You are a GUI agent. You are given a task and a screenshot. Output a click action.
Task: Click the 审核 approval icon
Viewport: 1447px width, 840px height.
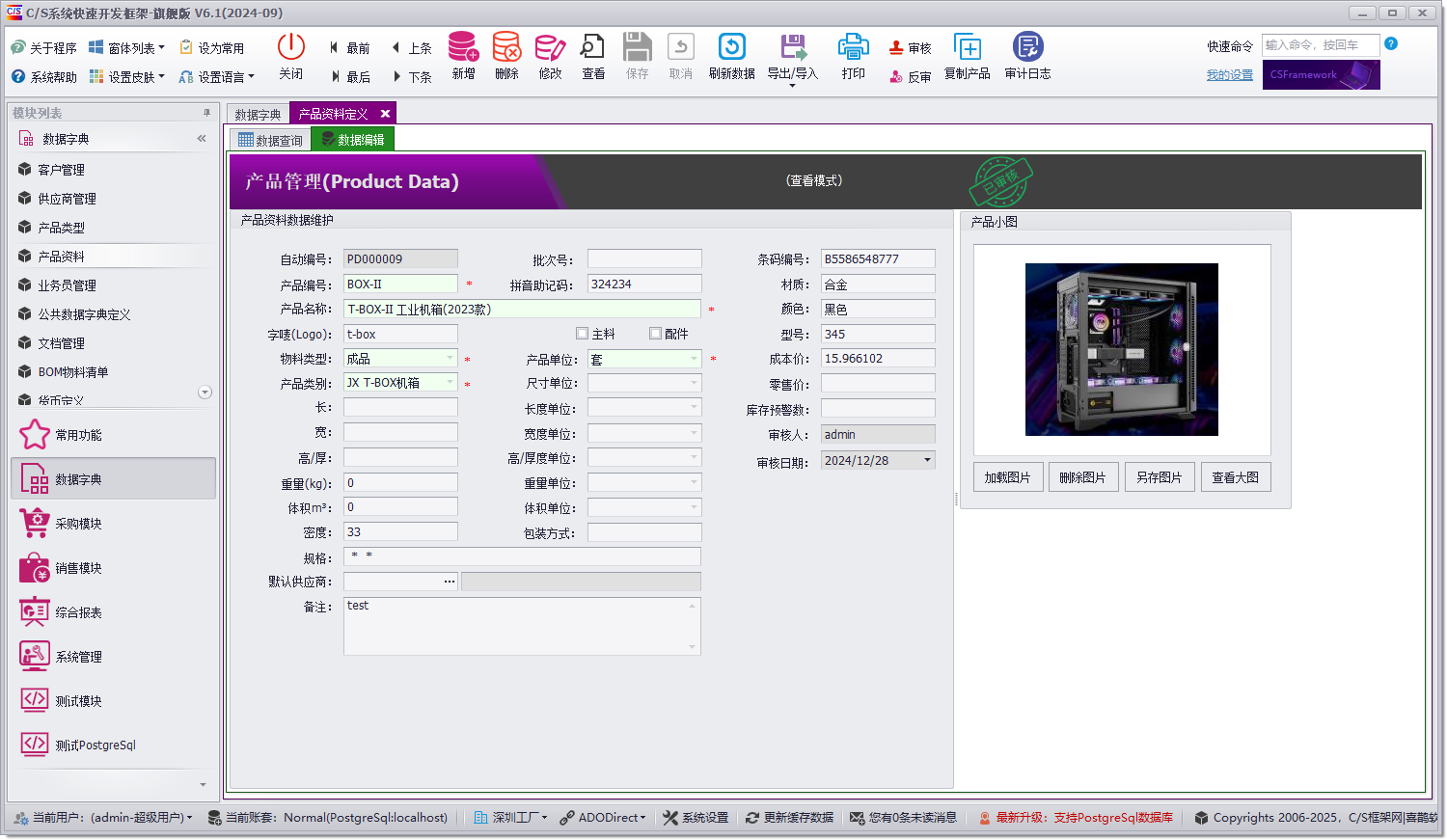point(908,45)
